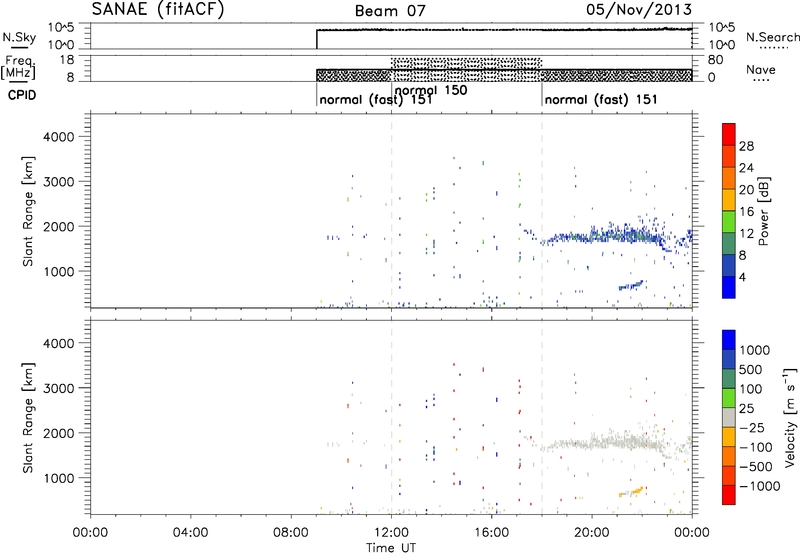Image resolution: width=800 pixels, height=554 pixels.
Task: Click the N.Sky axis label
Action: click(19, 37)
